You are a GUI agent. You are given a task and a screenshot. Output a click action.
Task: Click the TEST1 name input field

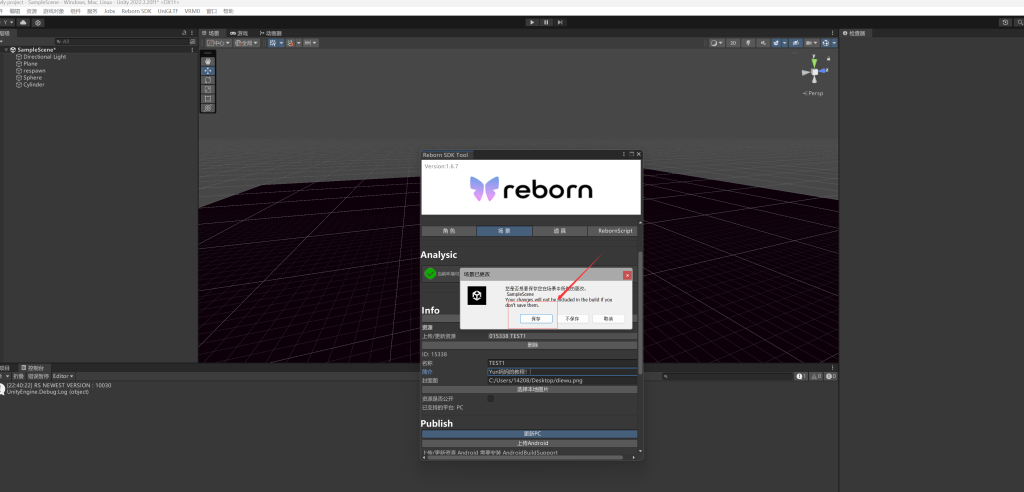pyautogui.click(x=560, y=362)
